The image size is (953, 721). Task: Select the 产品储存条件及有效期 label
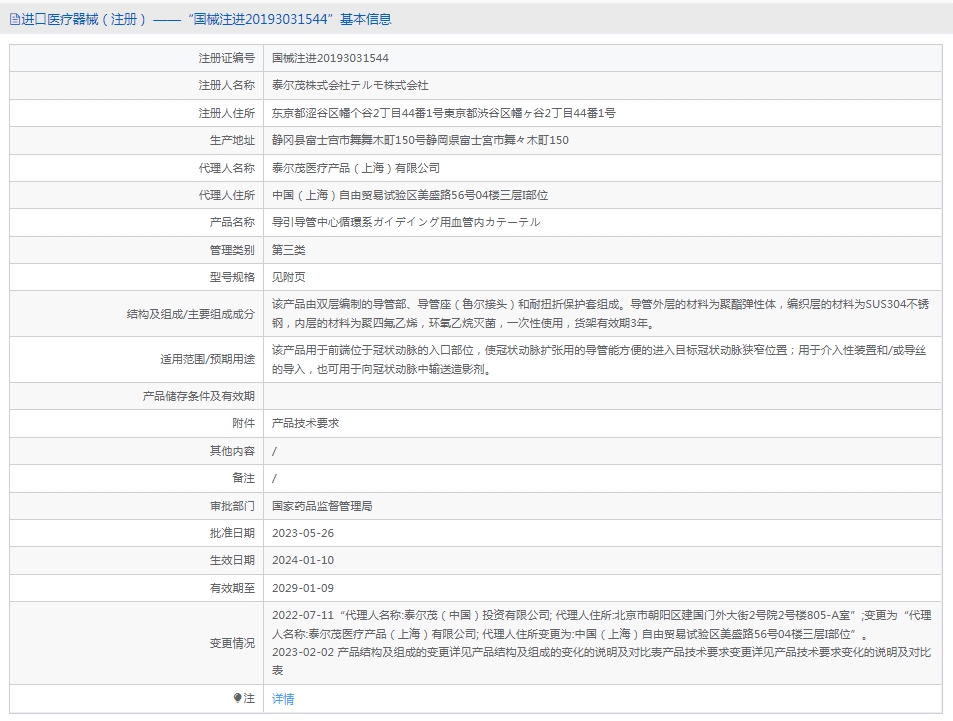(199, 396)
